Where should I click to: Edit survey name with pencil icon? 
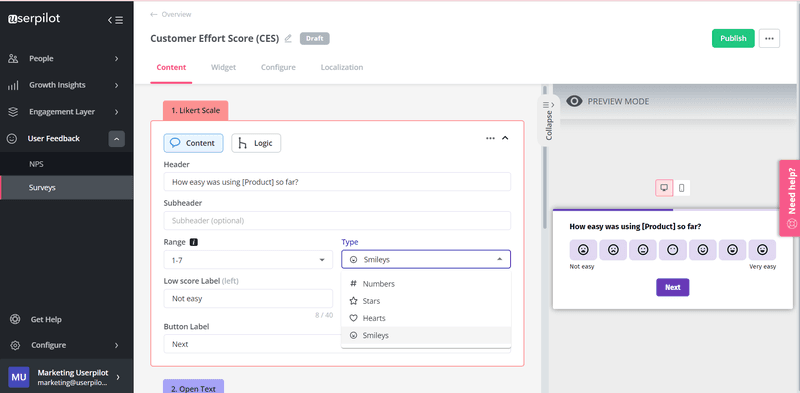(x=288, y=38)
